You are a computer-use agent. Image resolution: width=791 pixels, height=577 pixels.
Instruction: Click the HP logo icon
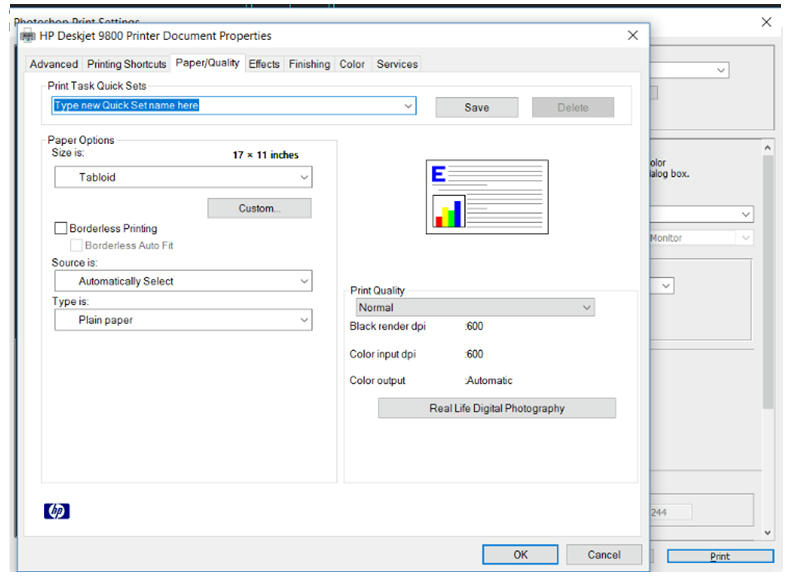(x=57, y=511)
